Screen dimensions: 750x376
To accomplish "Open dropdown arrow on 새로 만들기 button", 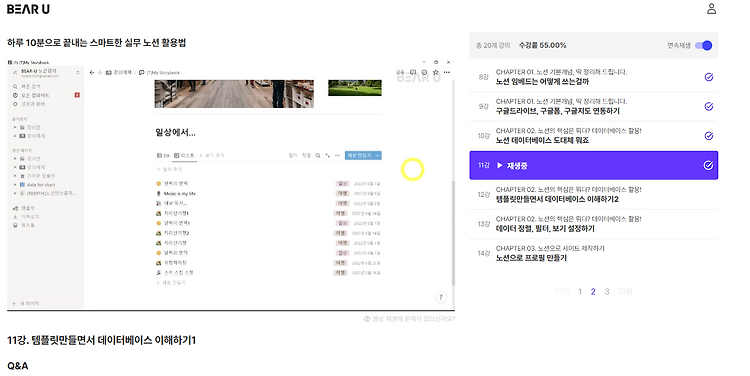I will tap(378, 155).
